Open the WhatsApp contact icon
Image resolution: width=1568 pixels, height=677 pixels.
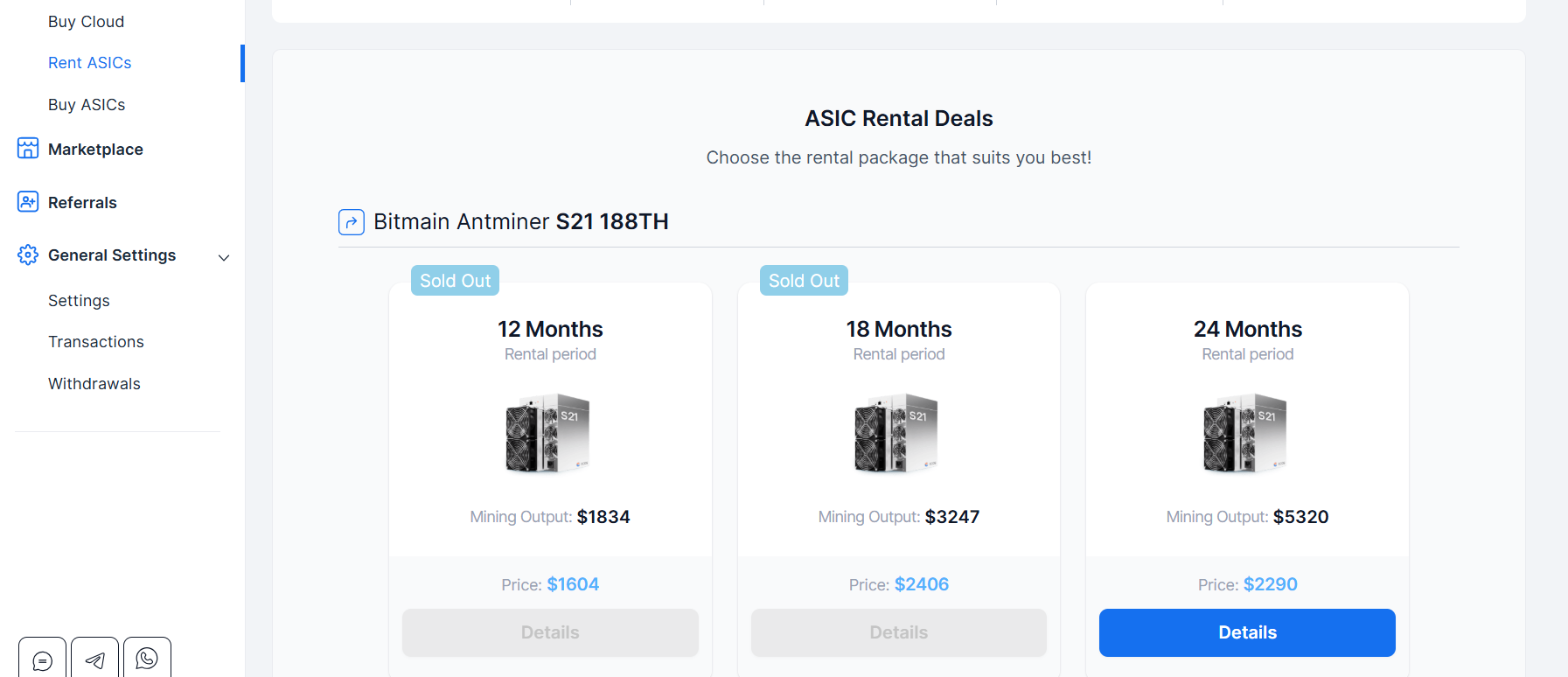(x=147, y=659)
